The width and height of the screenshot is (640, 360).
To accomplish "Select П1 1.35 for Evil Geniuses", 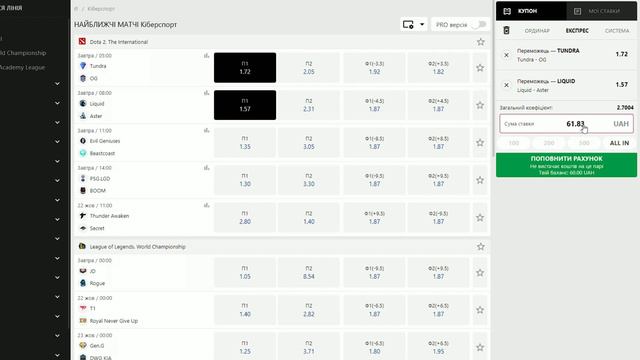I will [245, 143].
